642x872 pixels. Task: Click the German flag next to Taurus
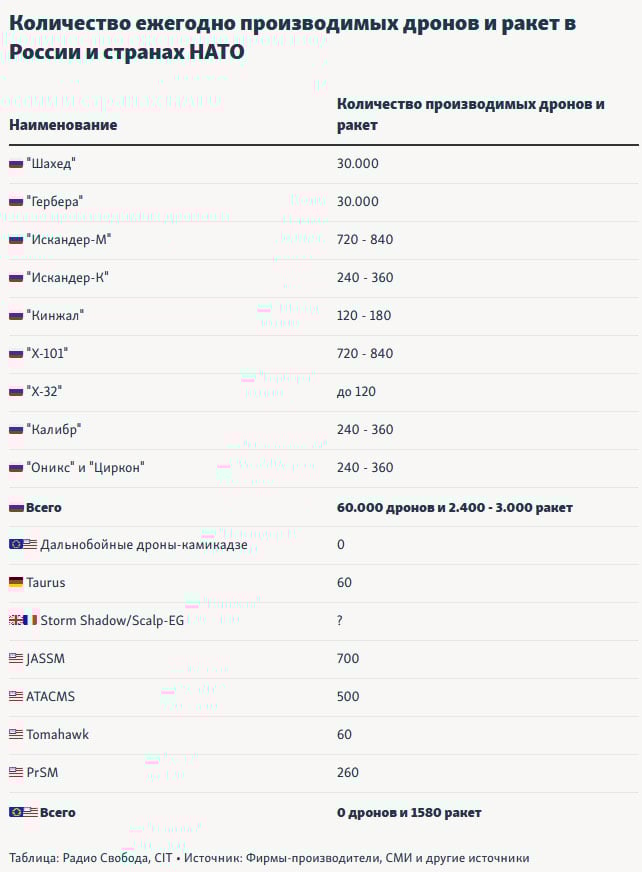pos(16,582)
